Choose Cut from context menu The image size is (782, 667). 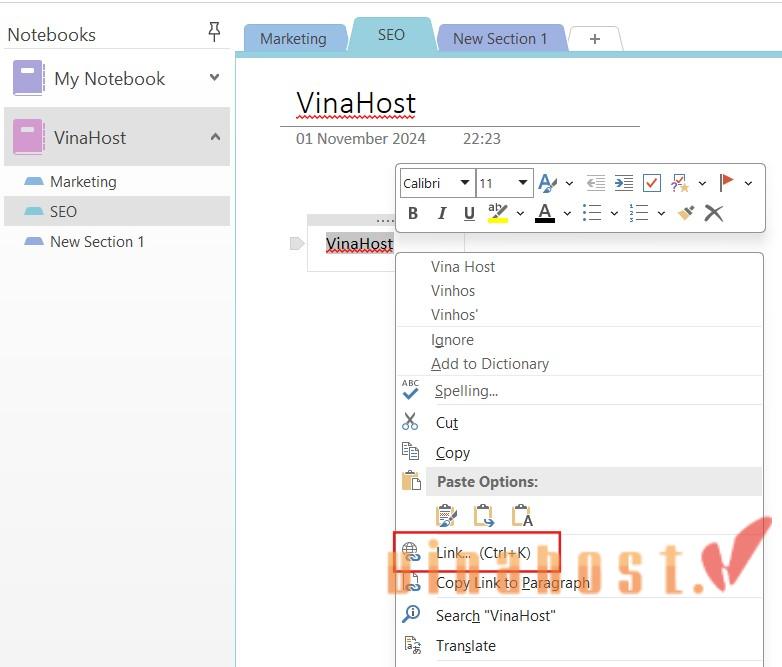(580, 423)
